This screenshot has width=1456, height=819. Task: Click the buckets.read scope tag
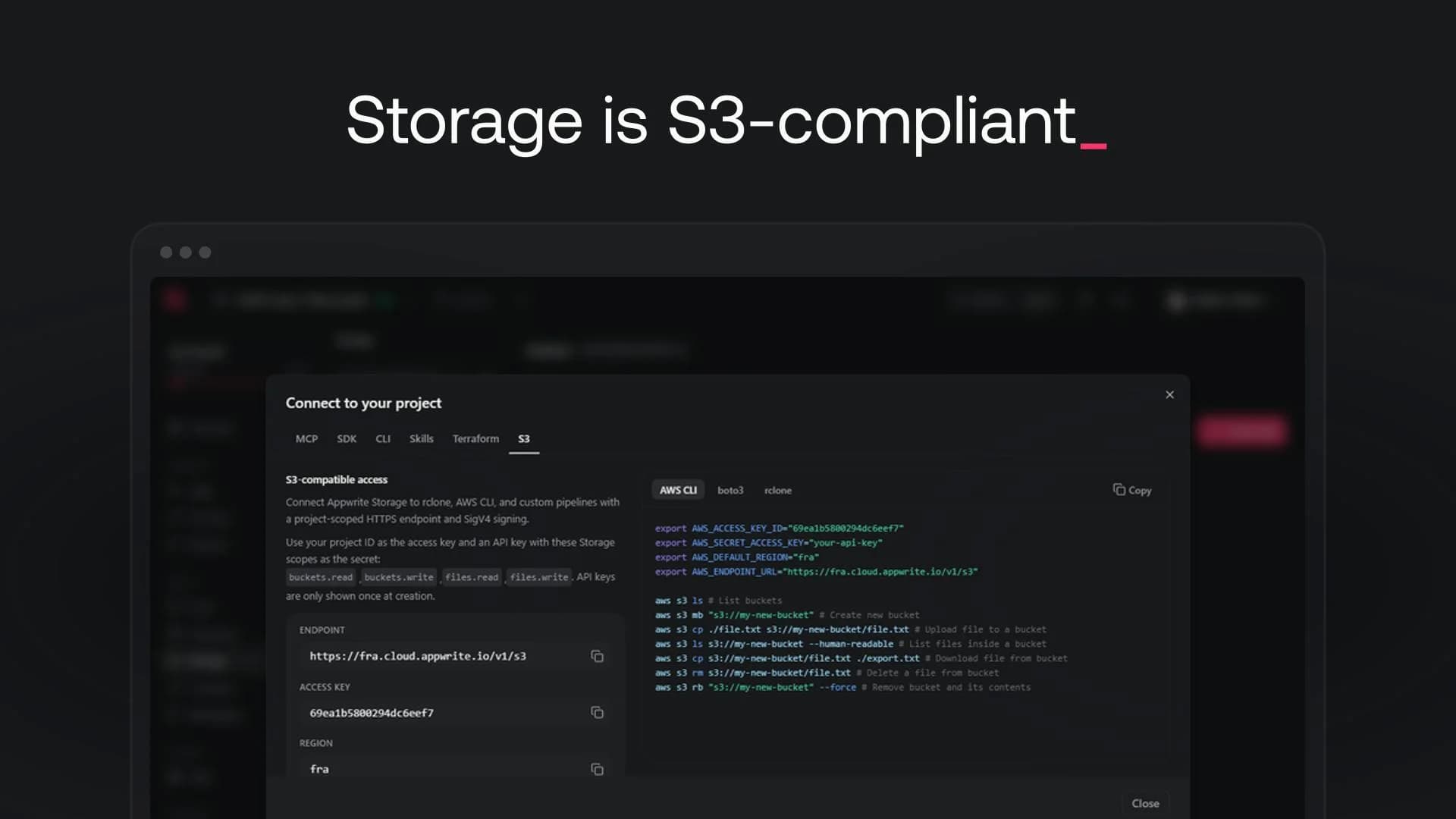(x=321, y=577)
